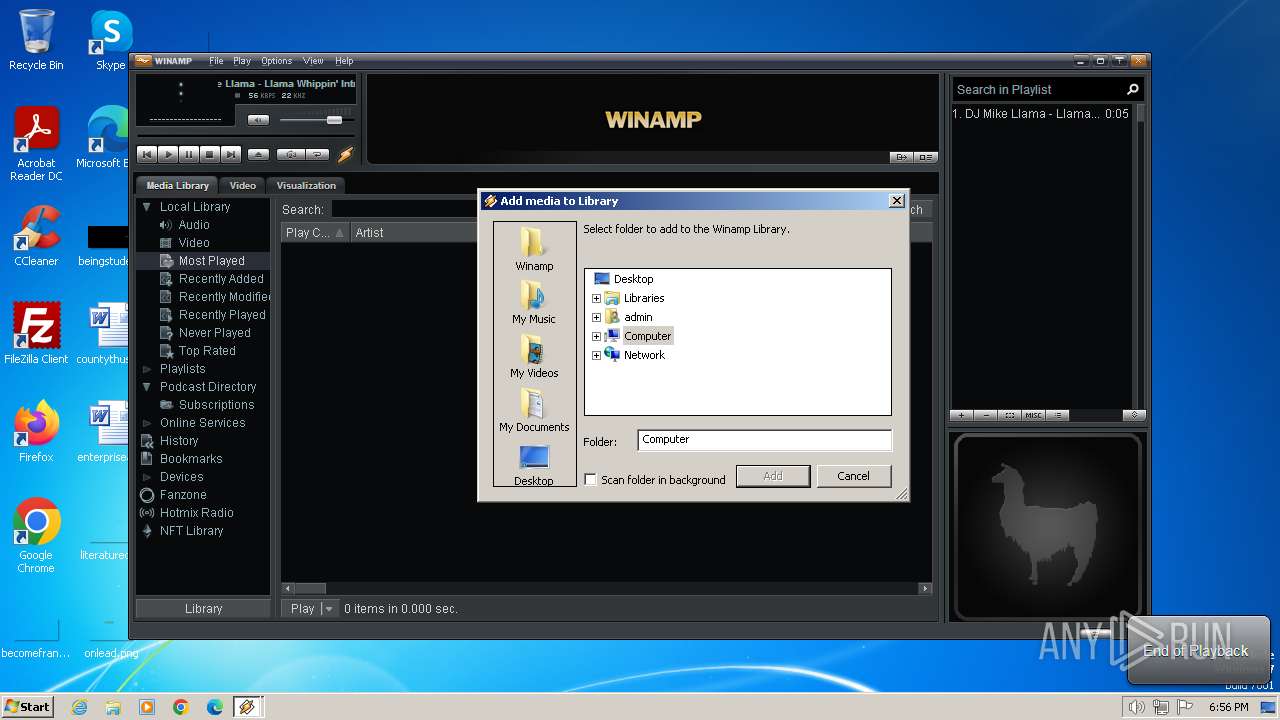Click the Fanzone icon in sidebar
The image size is (1280, 720).
(x=147, y=495)
